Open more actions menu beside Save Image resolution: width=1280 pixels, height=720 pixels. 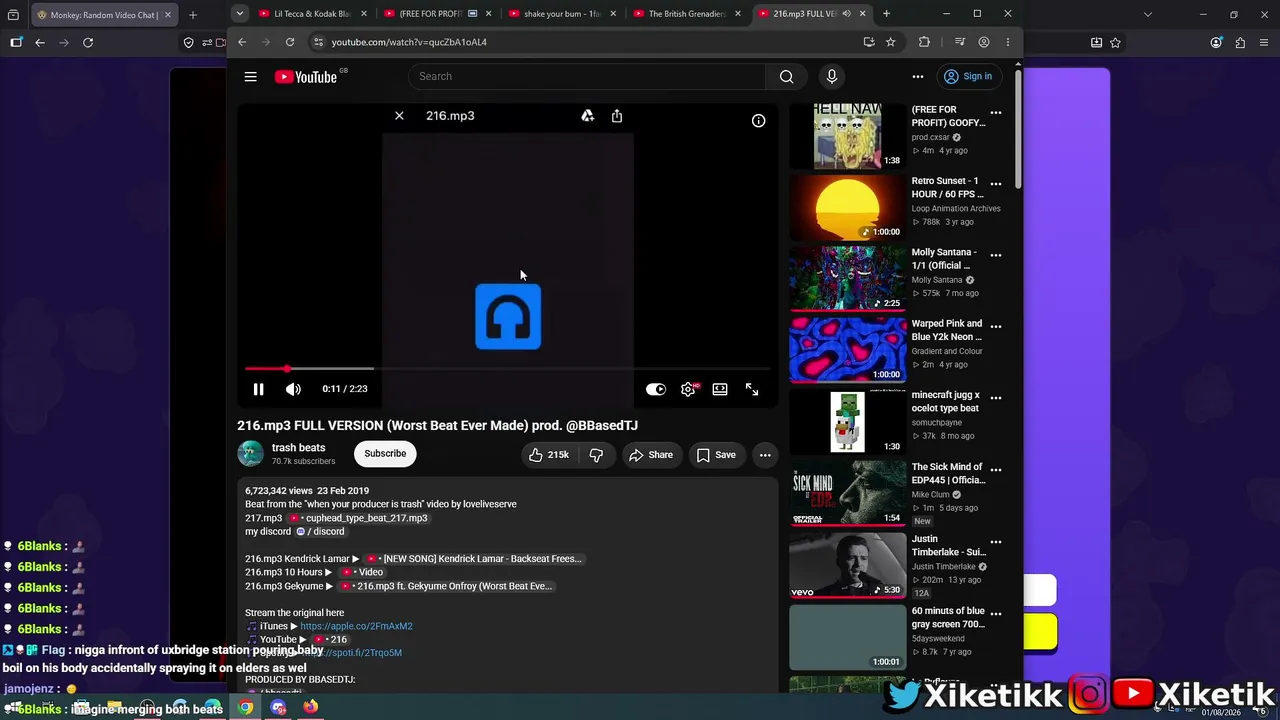(x=765, y=455)
